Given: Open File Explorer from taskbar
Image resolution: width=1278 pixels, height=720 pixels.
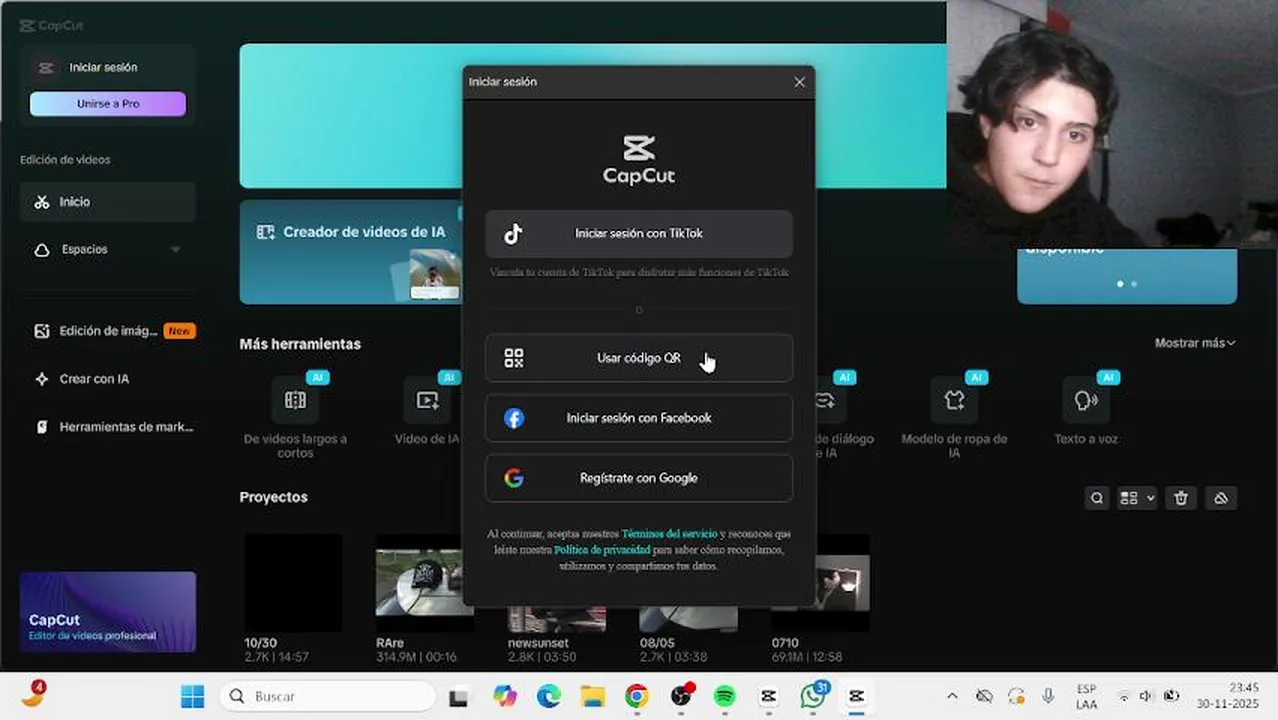Looking at the screenshot, I should [593, 696].
